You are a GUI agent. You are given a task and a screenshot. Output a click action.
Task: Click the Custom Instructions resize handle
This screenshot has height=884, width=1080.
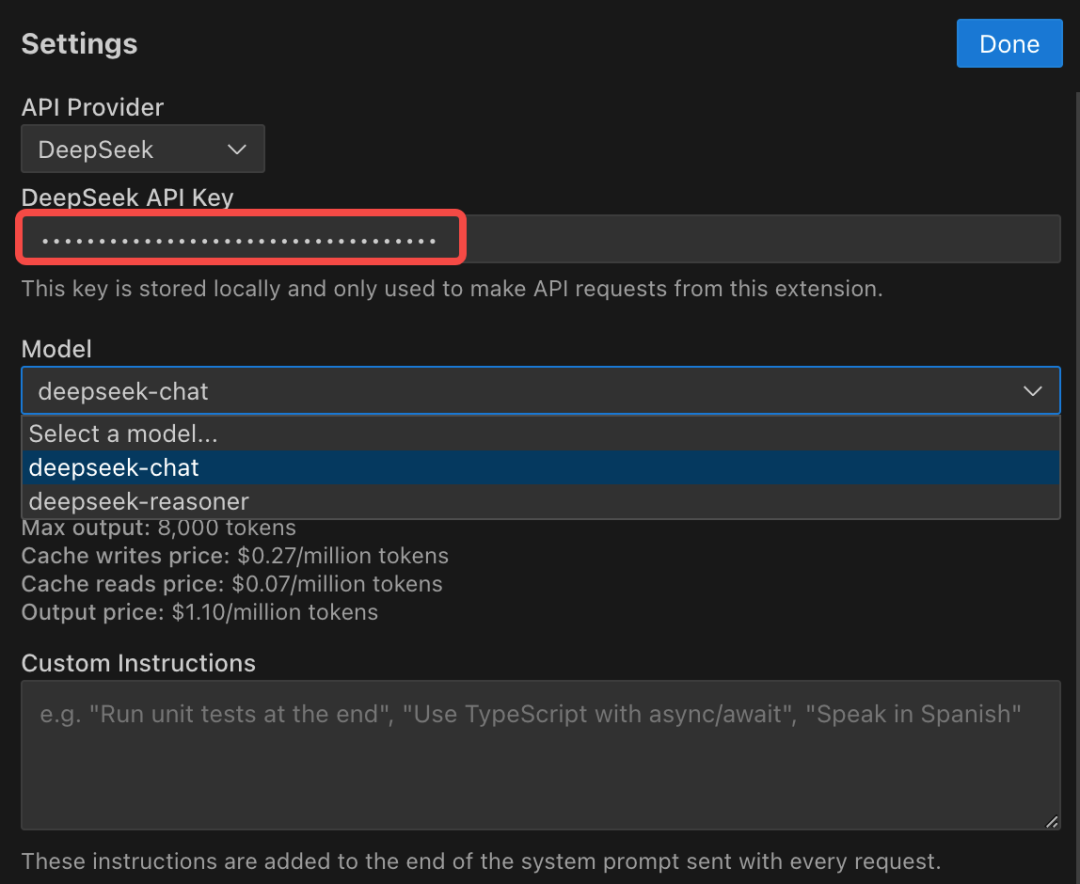[x=1052, y=821]
